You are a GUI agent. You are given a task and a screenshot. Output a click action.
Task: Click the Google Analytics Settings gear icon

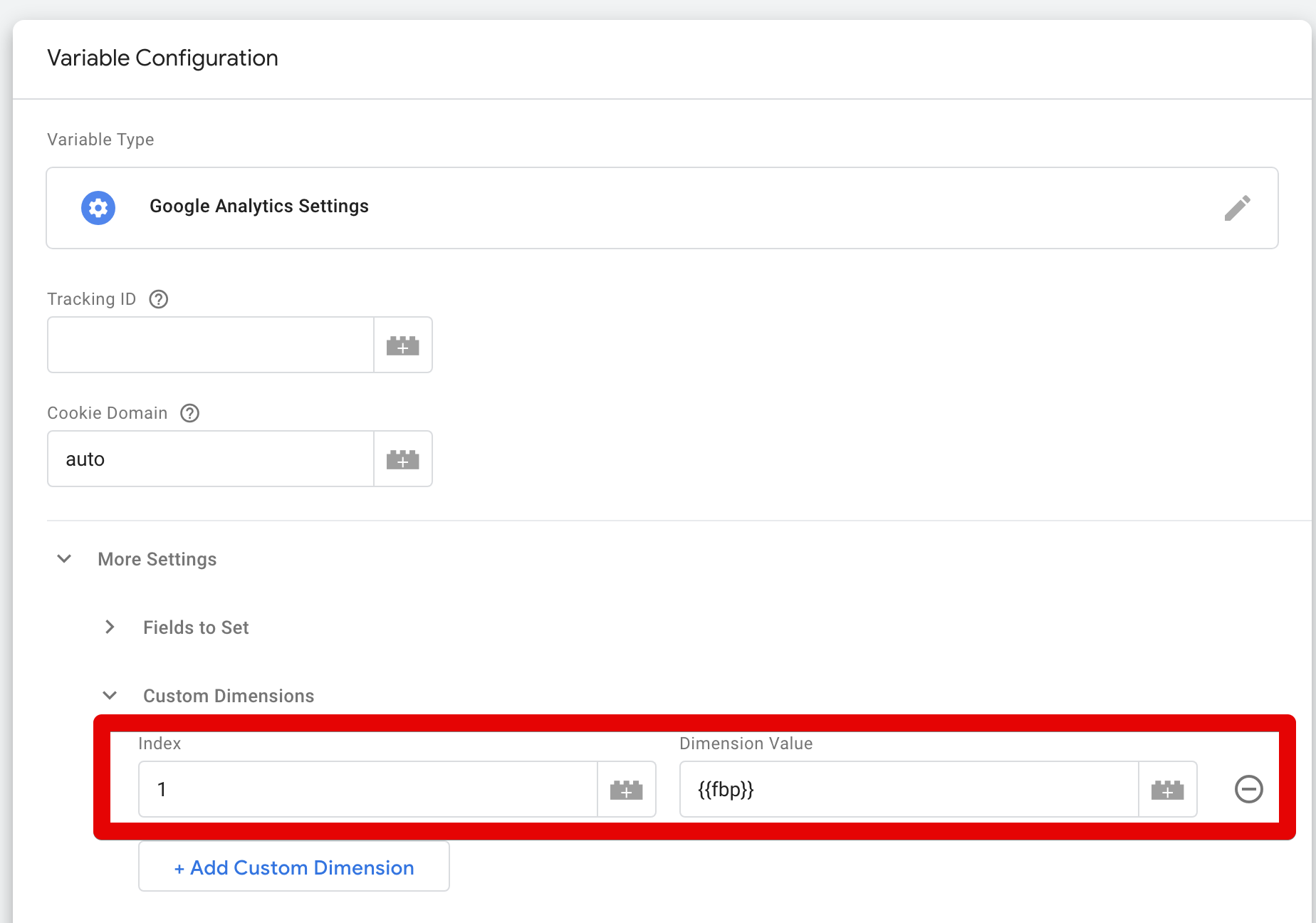[x=98, y=208]
